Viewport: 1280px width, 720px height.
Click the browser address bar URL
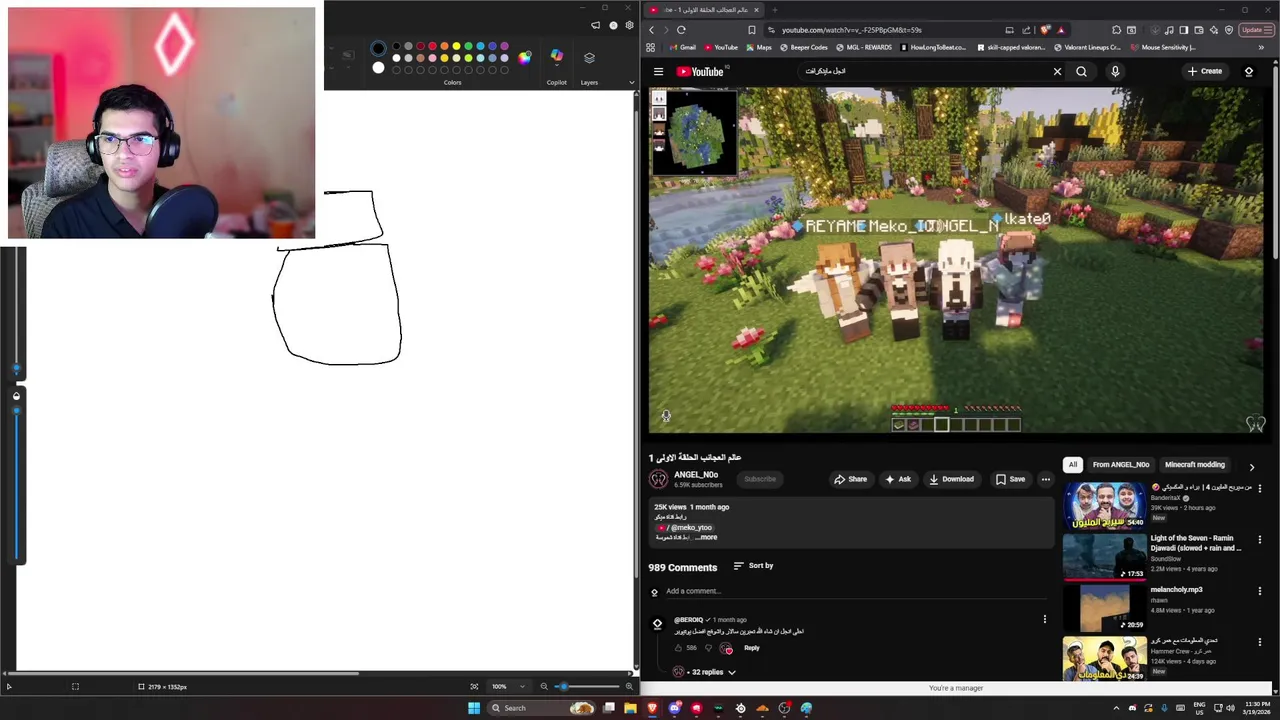(852, 30)
